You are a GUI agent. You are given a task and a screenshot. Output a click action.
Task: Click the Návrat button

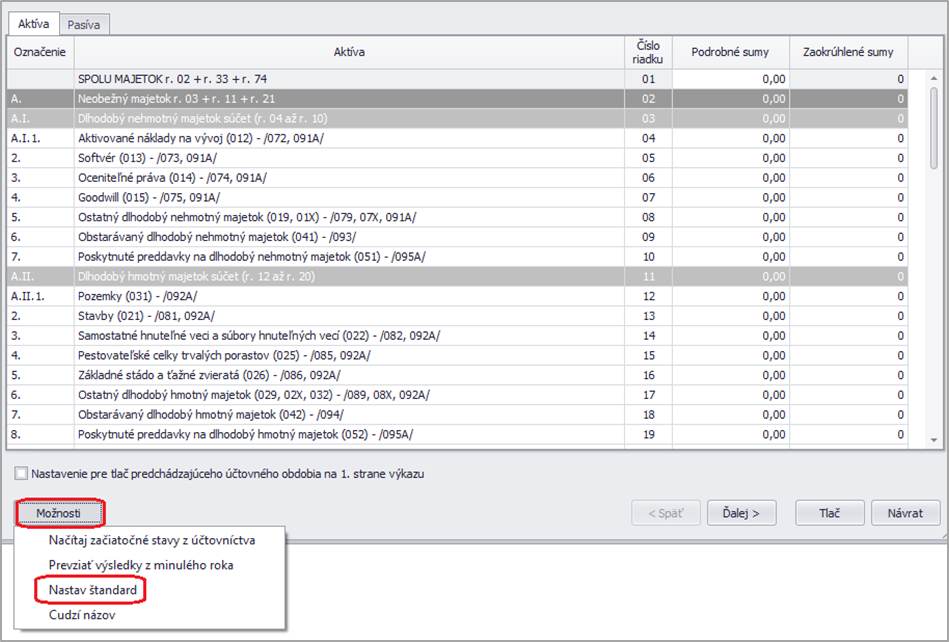[904, 513]
